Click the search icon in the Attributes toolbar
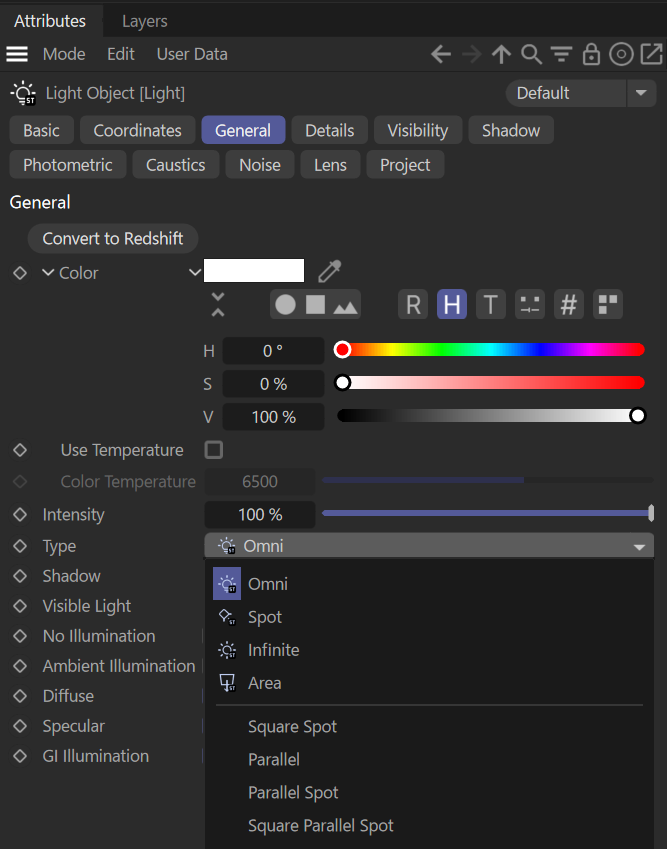This screenshot has width=667, height=849. [x=532, y=54]
